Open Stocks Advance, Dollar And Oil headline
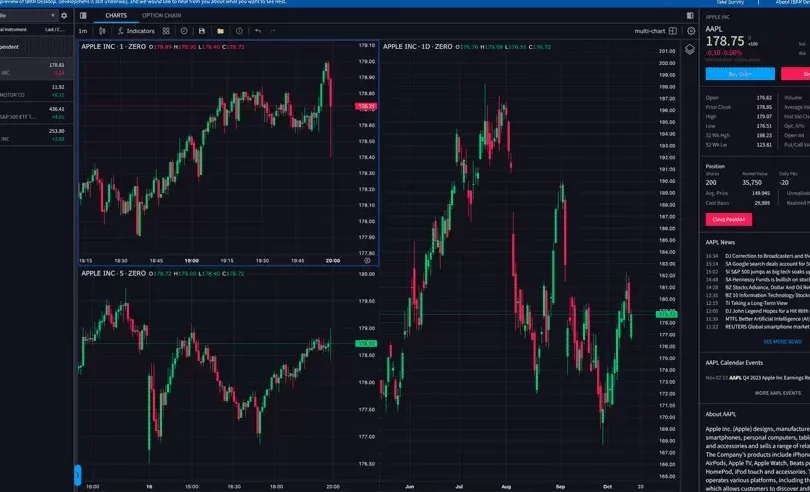The width and height of the screenshot is (810, 492). click(x=767, y=287)
